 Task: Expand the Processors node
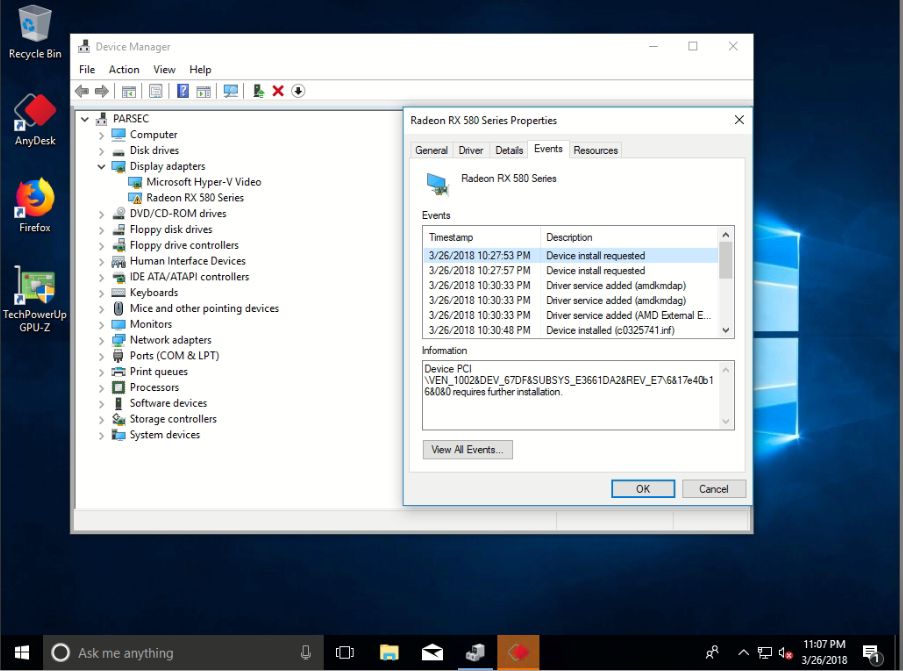[101, 388]
